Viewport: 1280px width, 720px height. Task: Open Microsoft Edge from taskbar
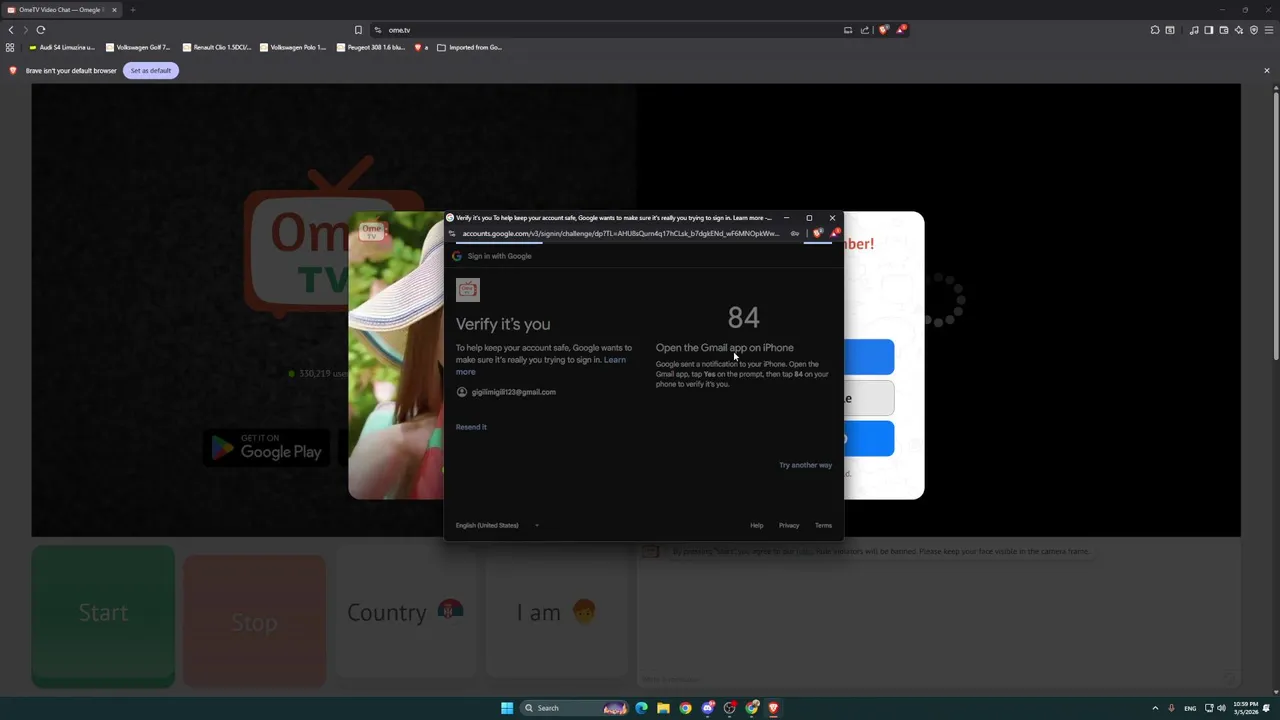click(641, 708)
